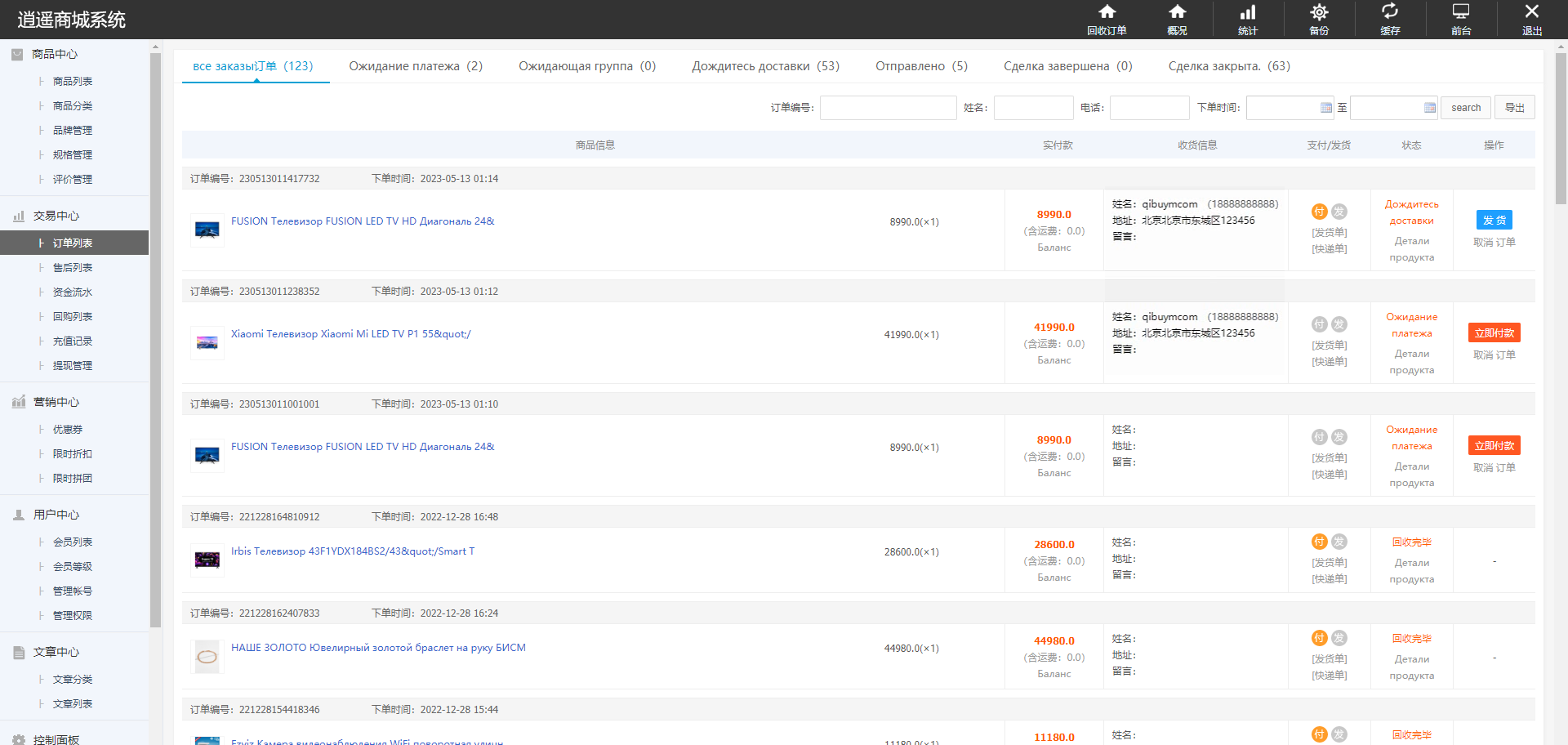Click the 退出 logout X icon
The image size is (1568, 745).
[x=1531, y=12]
